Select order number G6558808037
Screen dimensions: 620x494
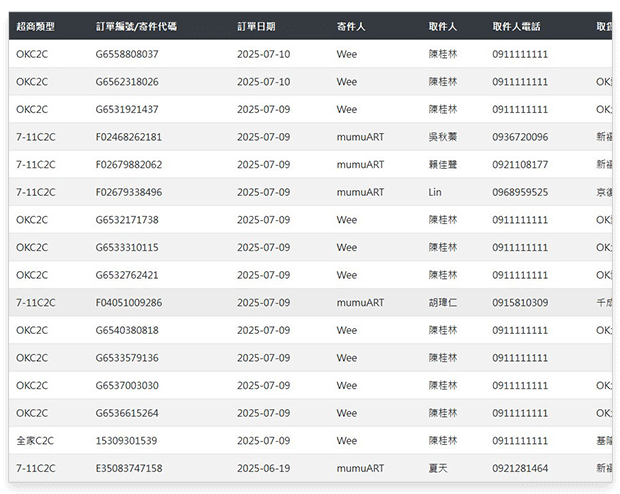pyautogui.click(x=127, y=54)
